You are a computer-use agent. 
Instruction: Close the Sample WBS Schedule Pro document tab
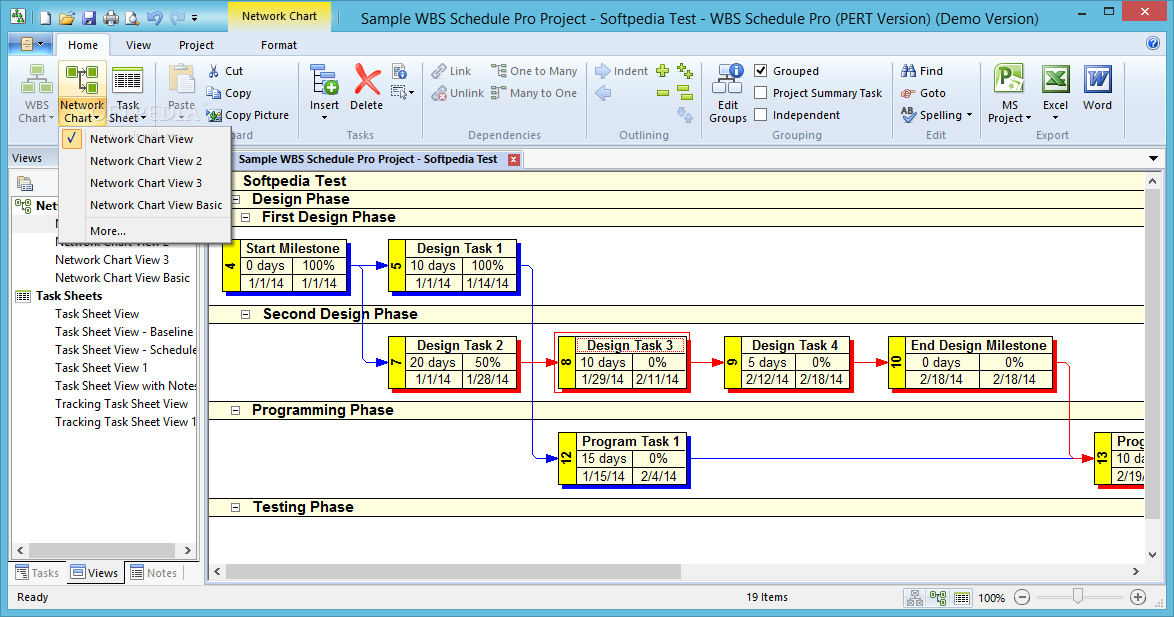[514, 159]
